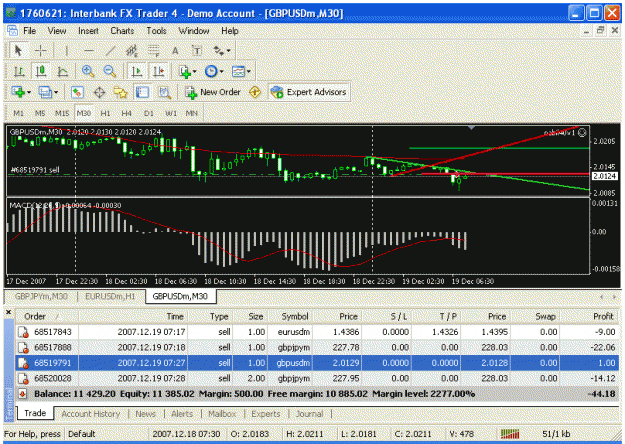Switch chart to Candlesticks view
Screen dimensions: 625x444
41,71
